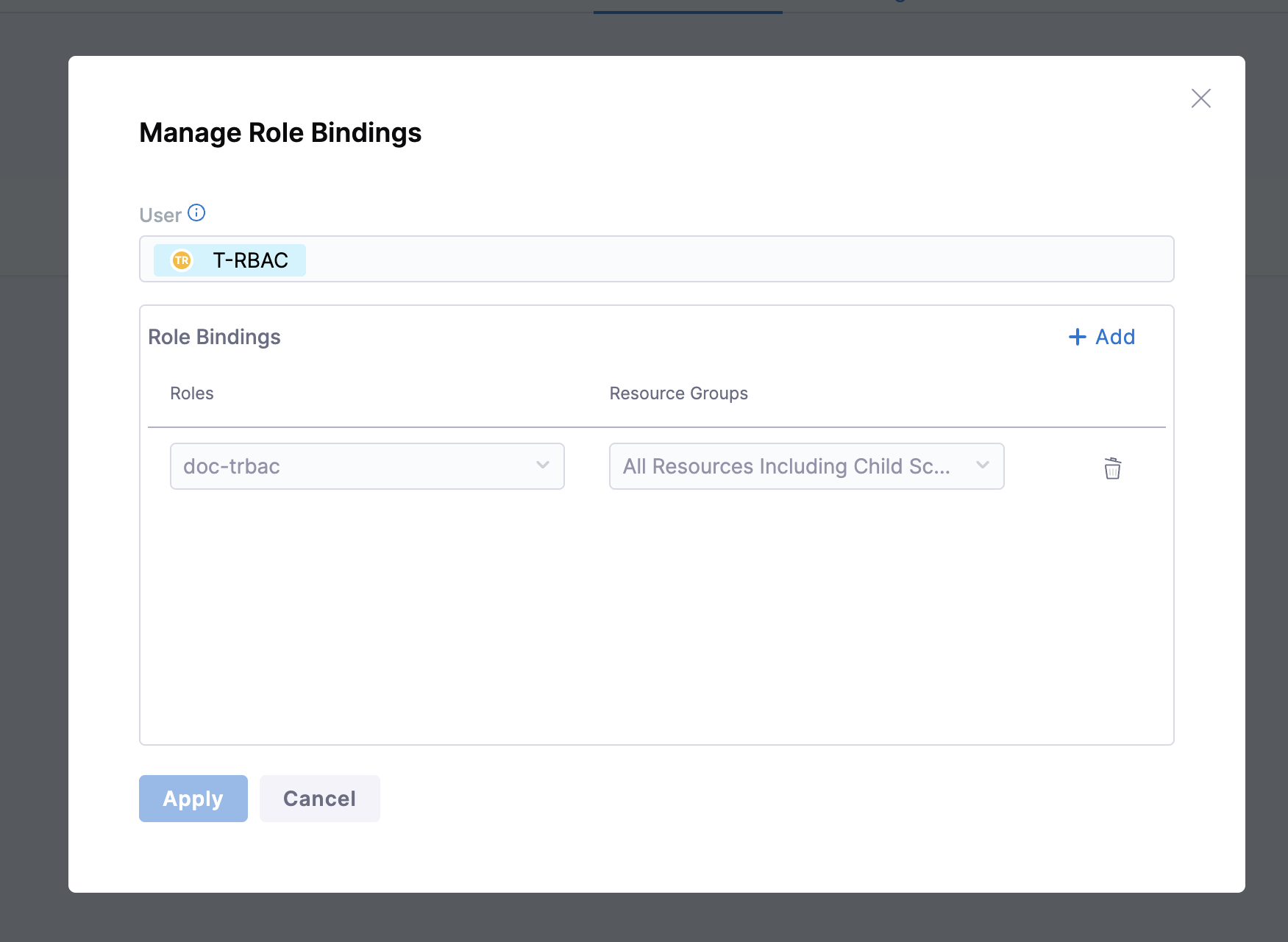1288x942 pixels.
Task: Click the orange TR avatar badge
Action: tap(182, 260)
